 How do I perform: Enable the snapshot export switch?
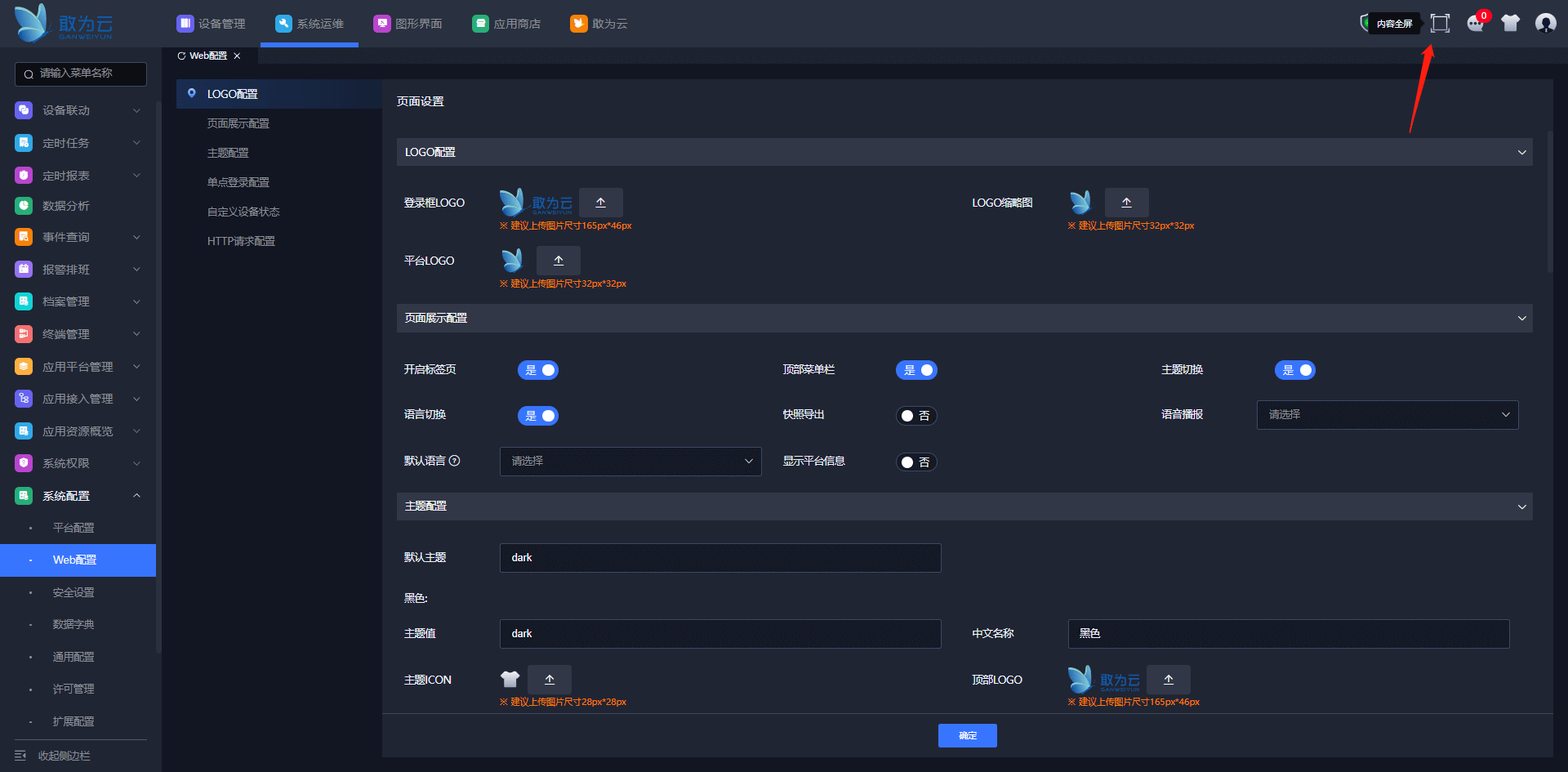[915, 416]
